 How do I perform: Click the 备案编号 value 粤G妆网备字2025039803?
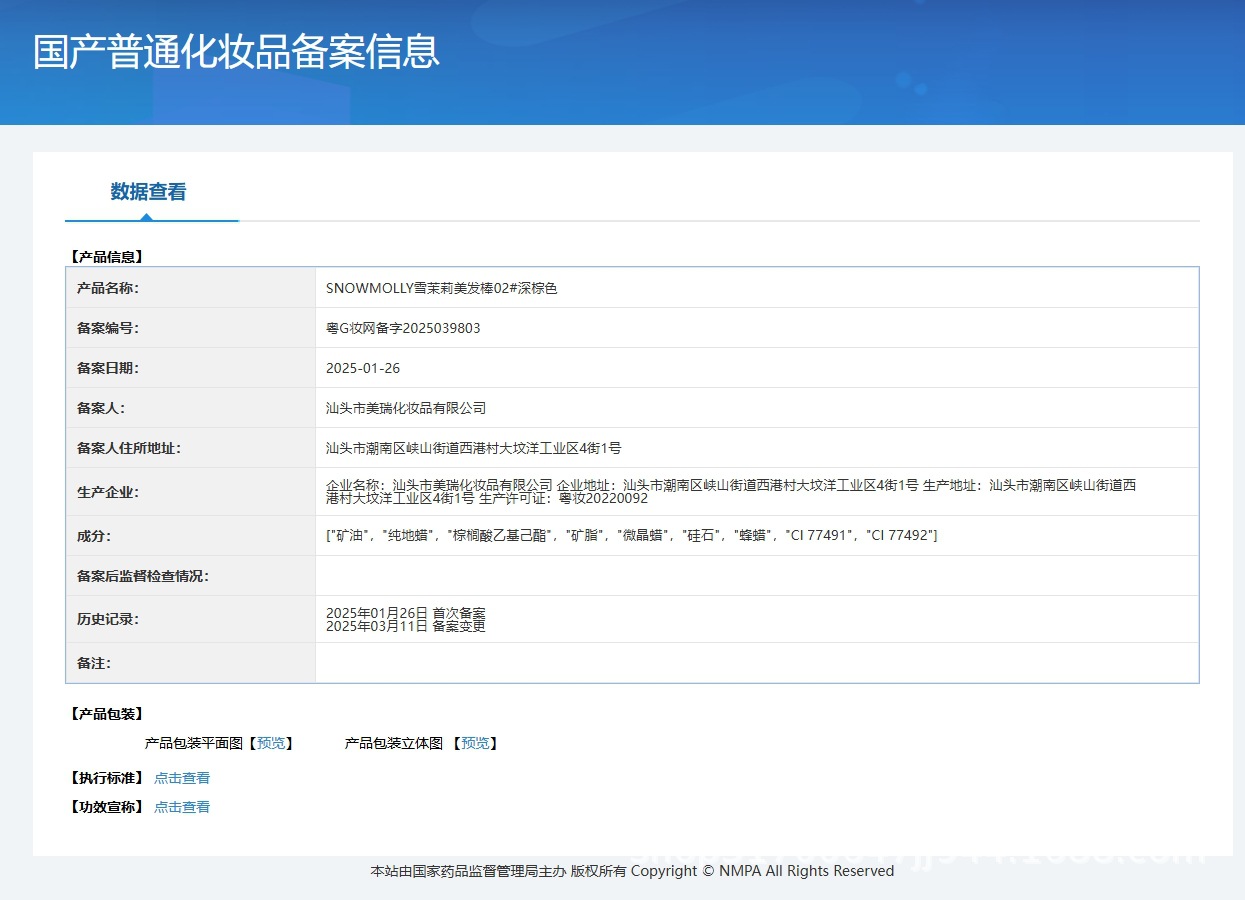403,328
